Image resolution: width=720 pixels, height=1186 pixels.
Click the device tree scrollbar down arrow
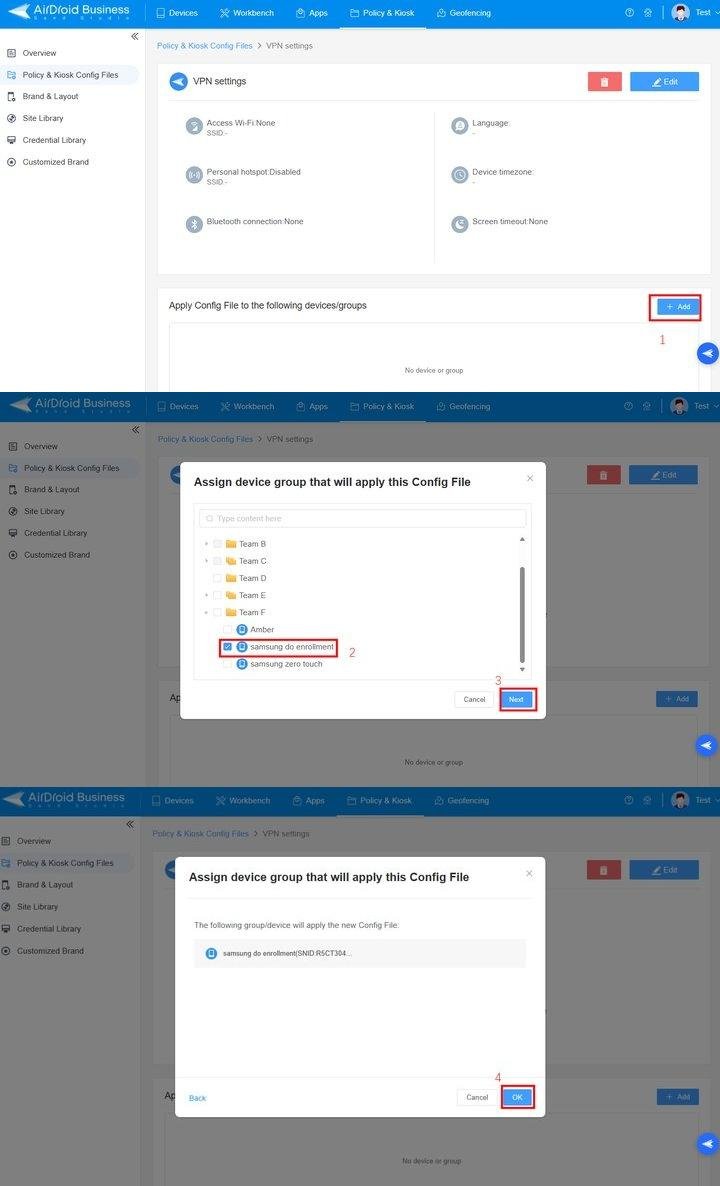coord(522,669)
